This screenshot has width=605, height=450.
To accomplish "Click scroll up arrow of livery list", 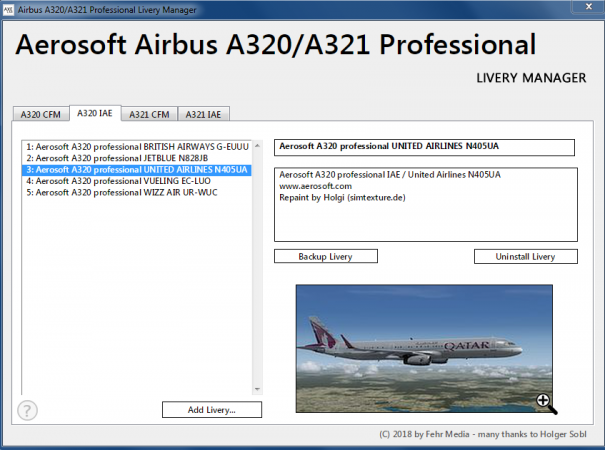I will tap(257, 145).
